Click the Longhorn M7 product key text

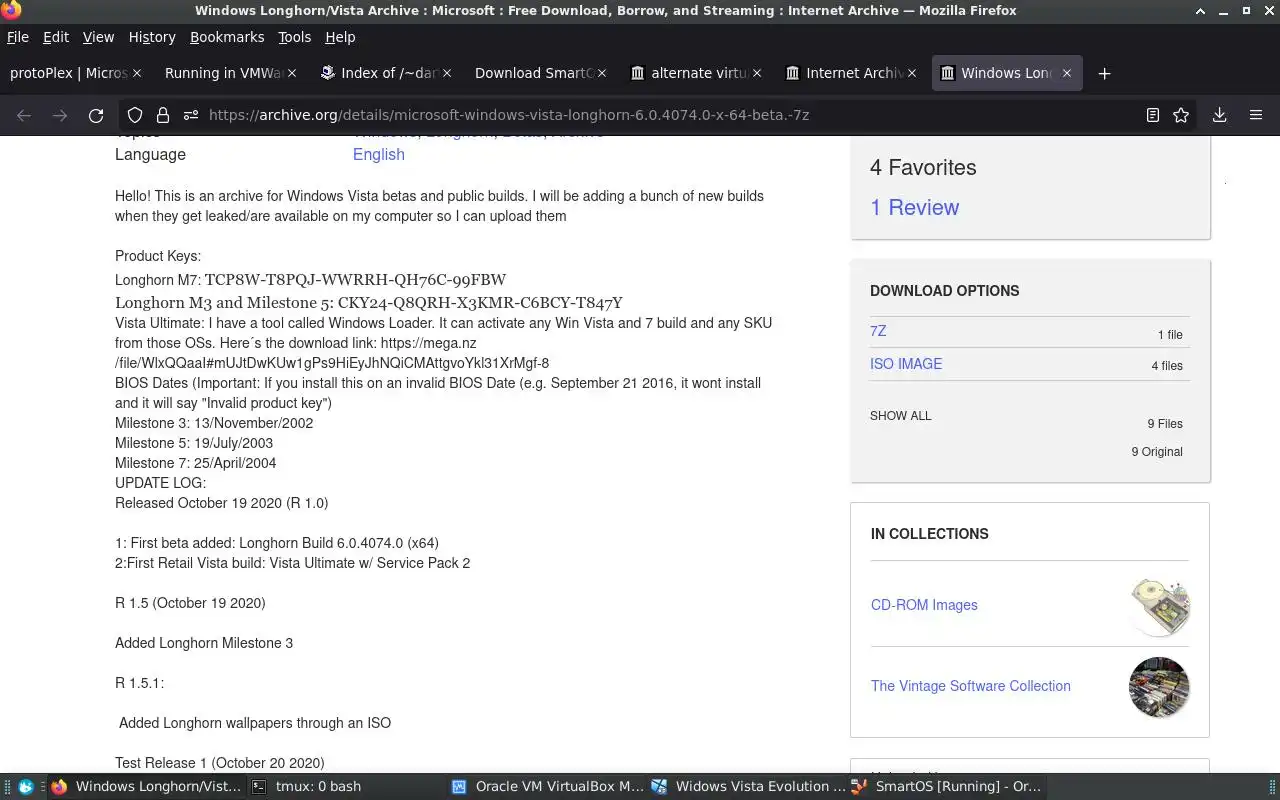[x=310, y=280]
